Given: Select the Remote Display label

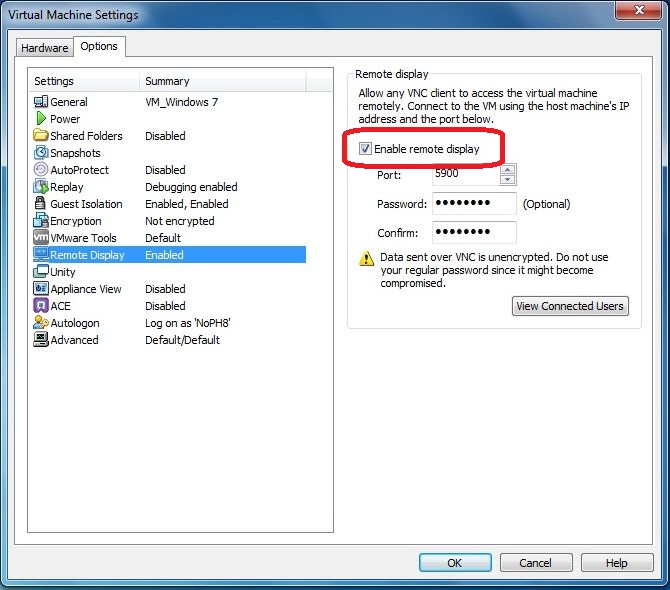Looking at the screenshot, I should pyautogui.click(x=87, y=255).
